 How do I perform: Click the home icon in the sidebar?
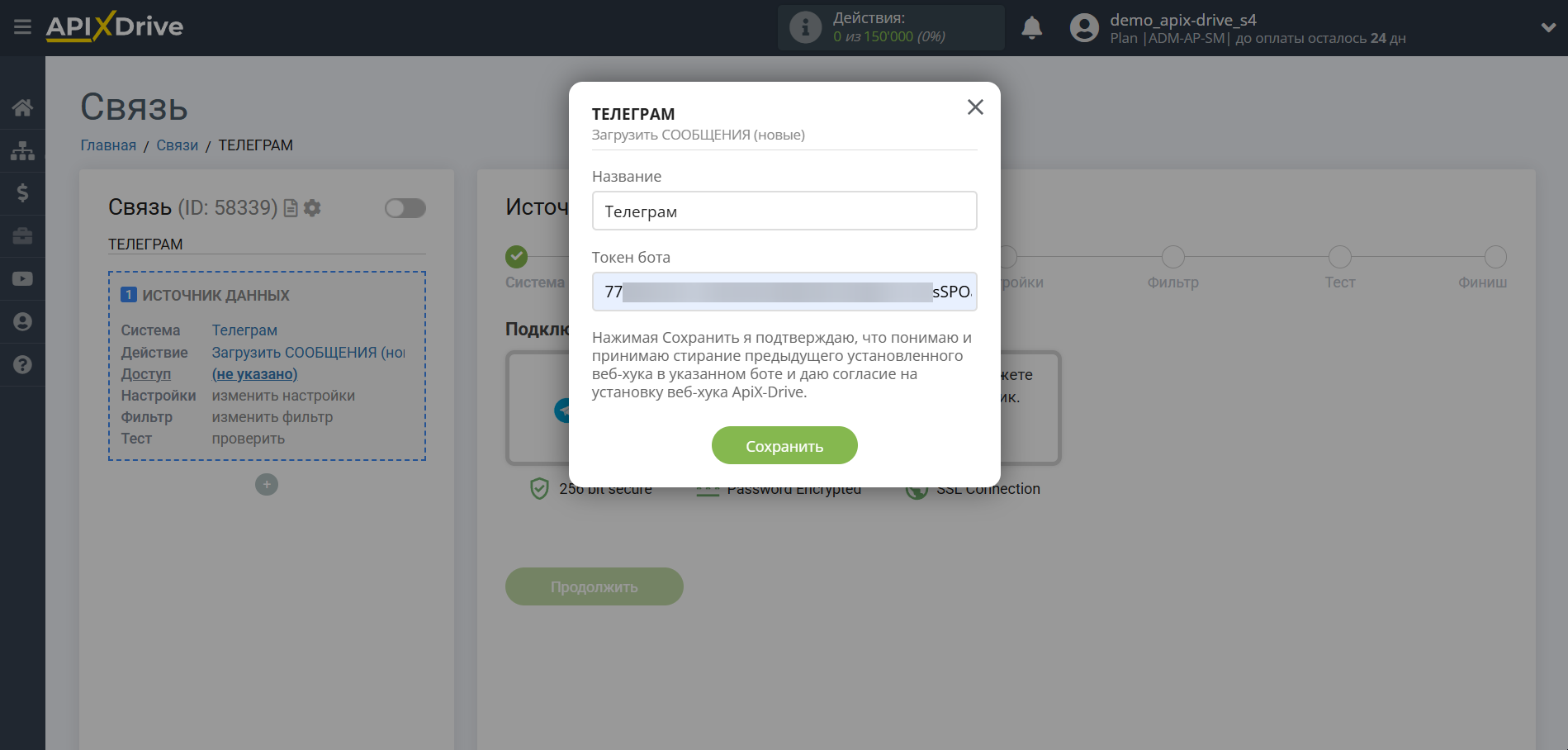click(x=22, y=107)
